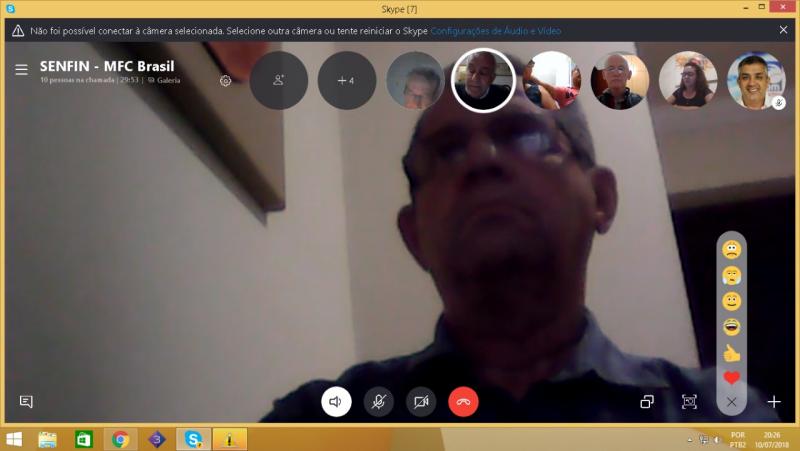Collapse the emoji reactions panel

coord(731,402)
